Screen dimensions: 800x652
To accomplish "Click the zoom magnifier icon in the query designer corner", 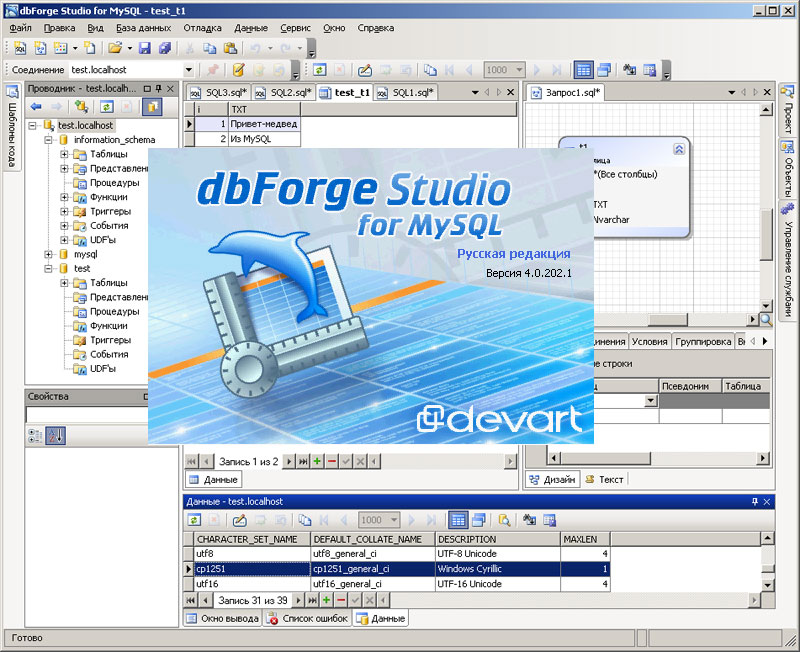I will click(x=766, y=320).
